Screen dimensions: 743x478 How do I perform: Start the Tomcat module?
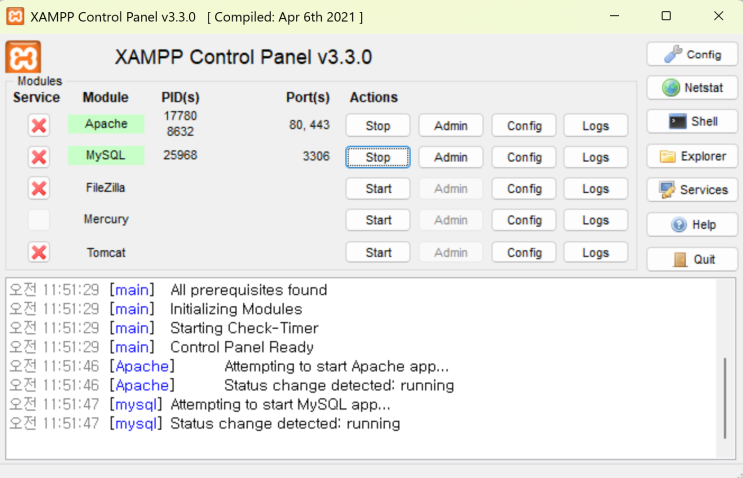[x=378, y=253]
